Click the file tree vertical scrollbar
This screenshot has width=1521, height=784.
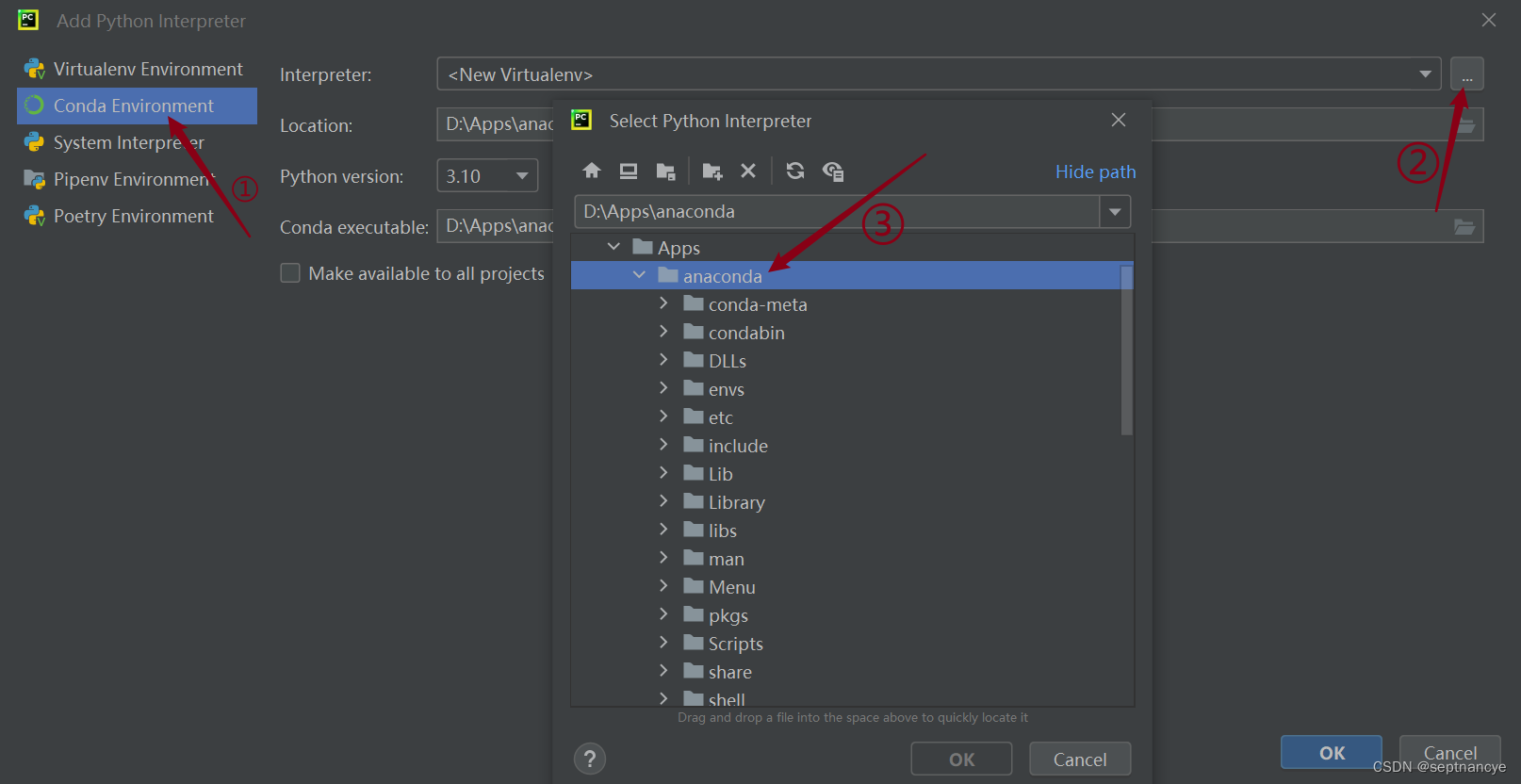pyautogui.click(x=1126, y=351)
